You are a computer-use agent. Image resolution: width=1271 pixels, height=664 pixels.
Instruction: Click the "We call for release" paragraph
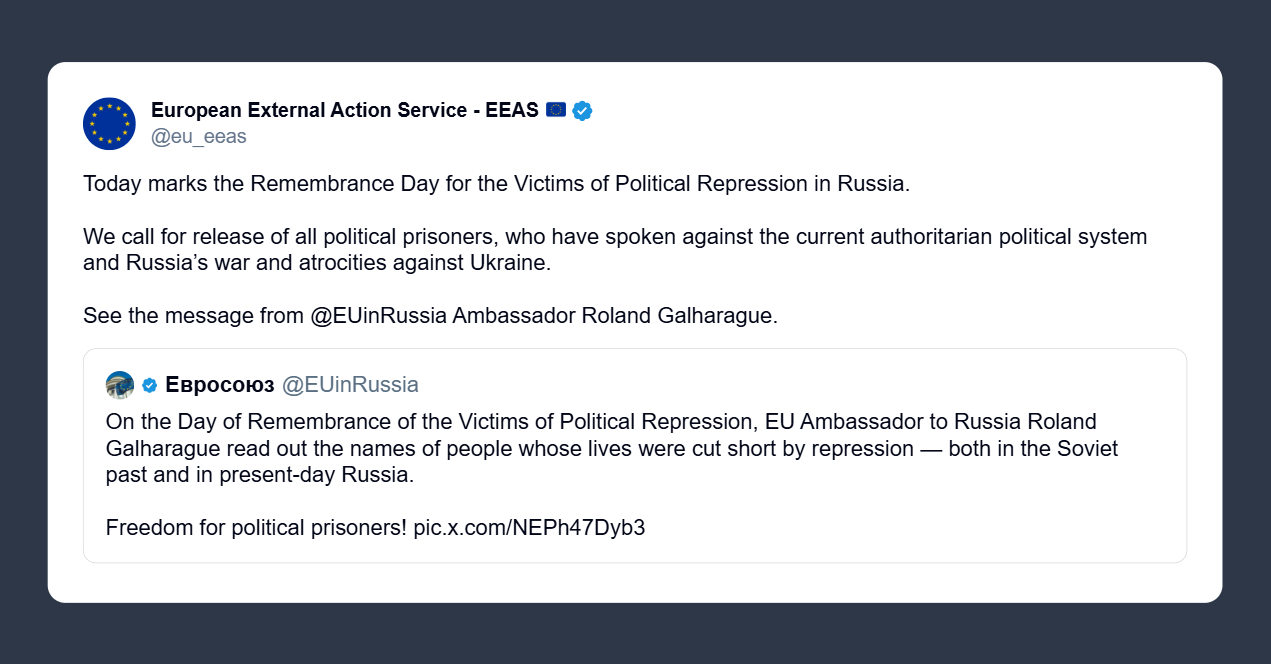click(614, 250)
